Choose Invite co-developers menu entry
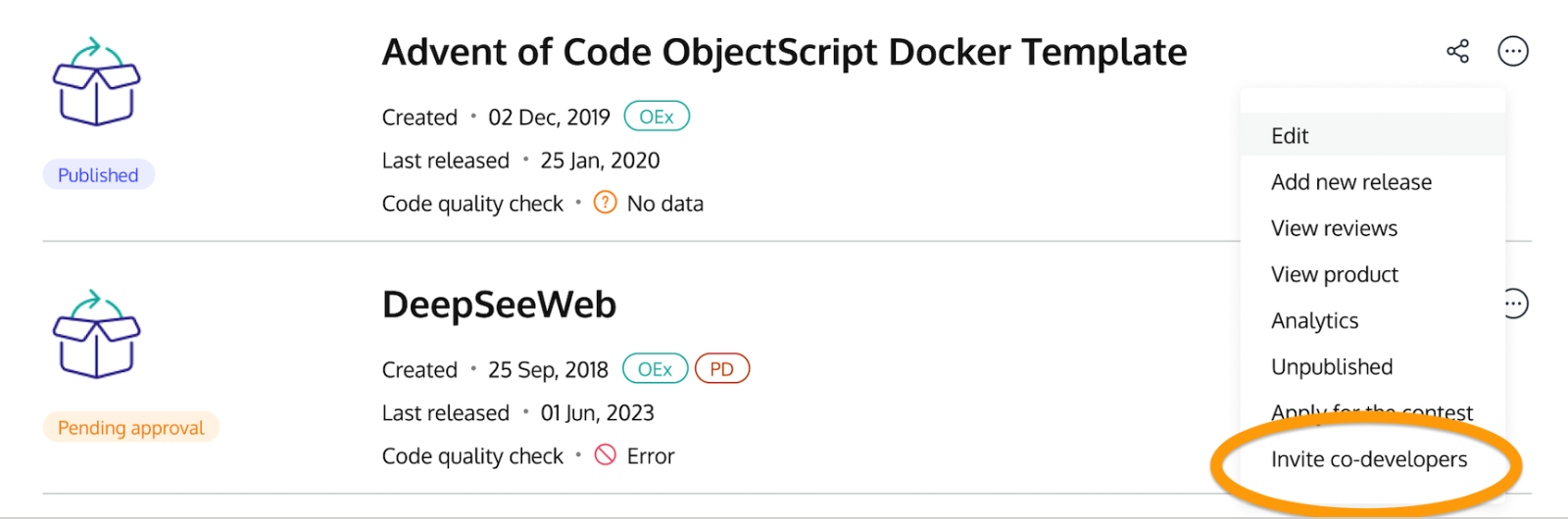 pyautogui.click(x=1368, y=459)
